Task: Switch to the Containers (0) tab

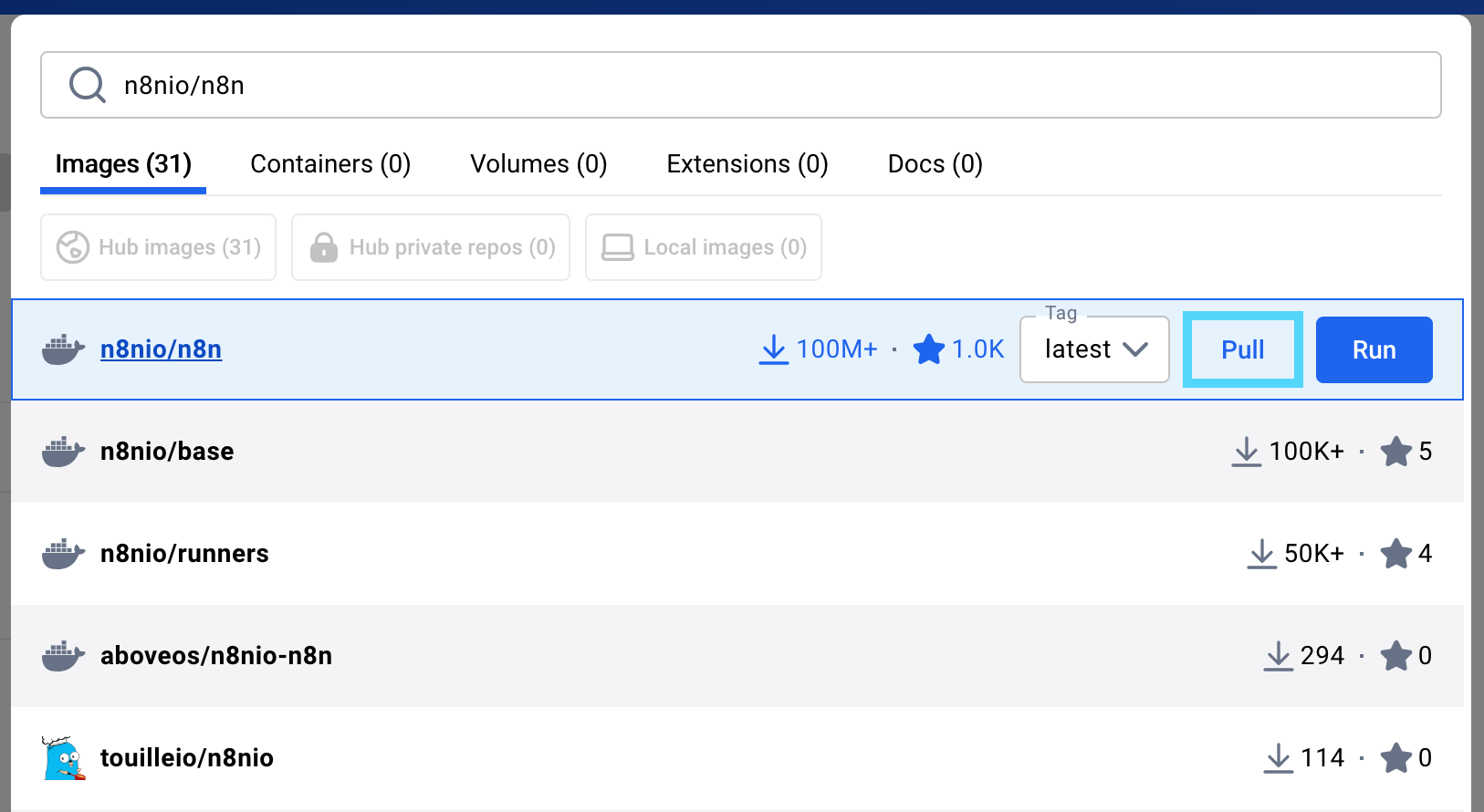Action: tap(330, 164)
